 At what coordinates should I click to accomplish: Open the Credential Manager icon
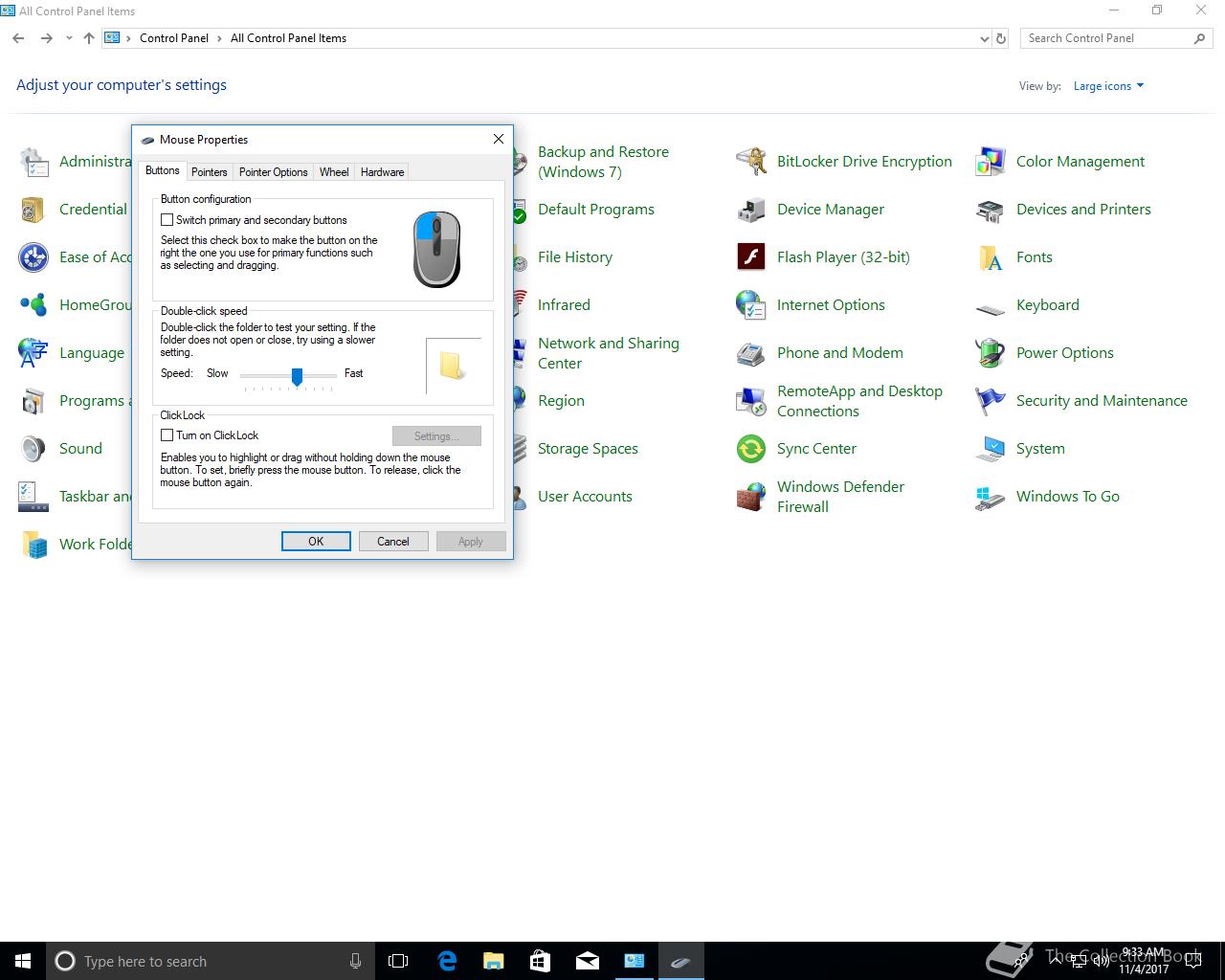pos(33,210)
